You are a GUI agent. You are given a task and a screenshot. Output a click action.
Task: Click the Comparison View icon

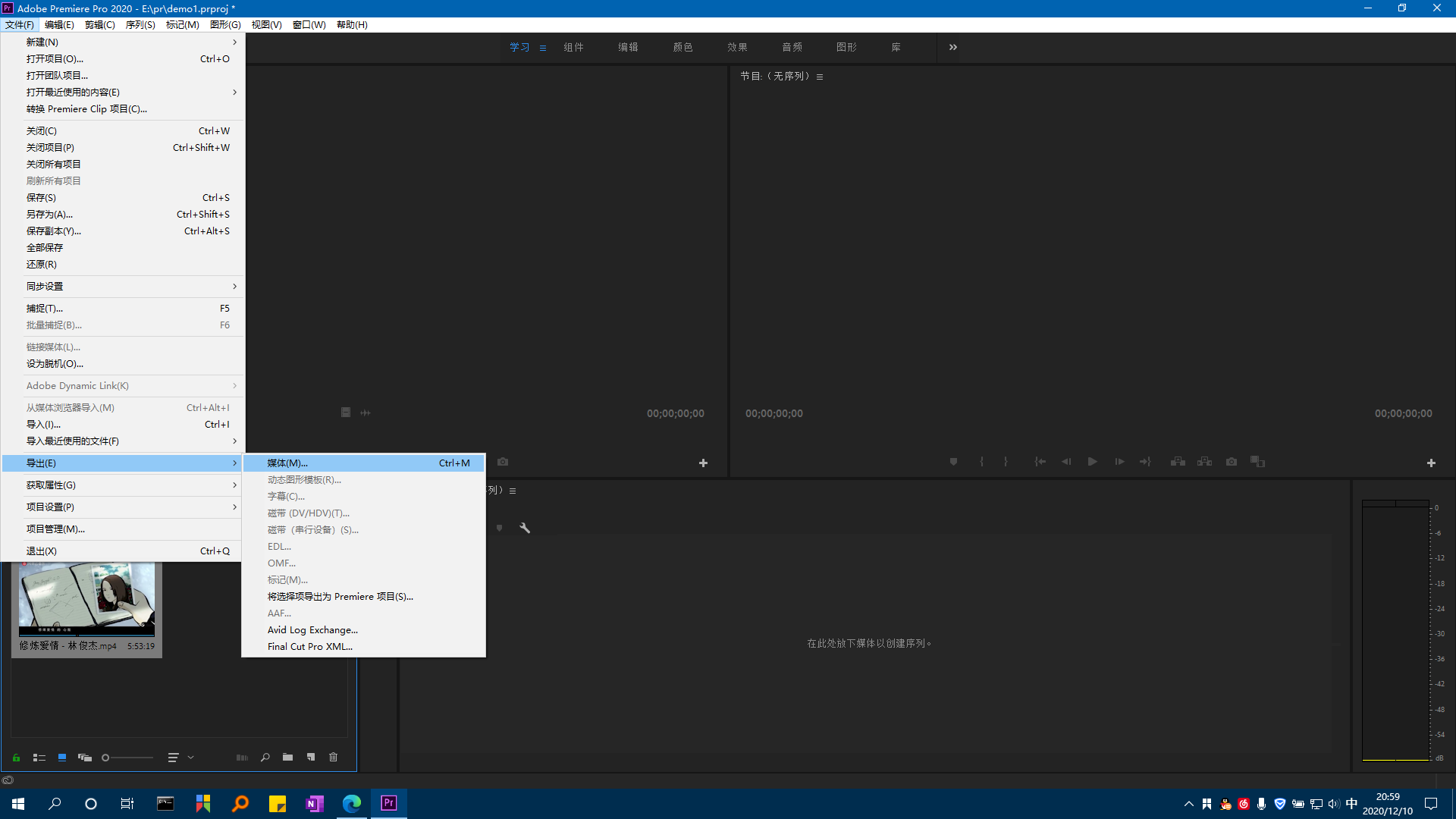click(x=1258, y=462)
